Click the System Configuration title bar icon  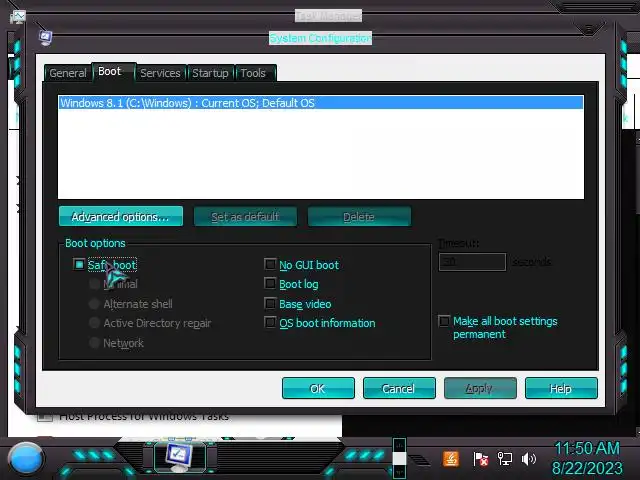point(45,38)
